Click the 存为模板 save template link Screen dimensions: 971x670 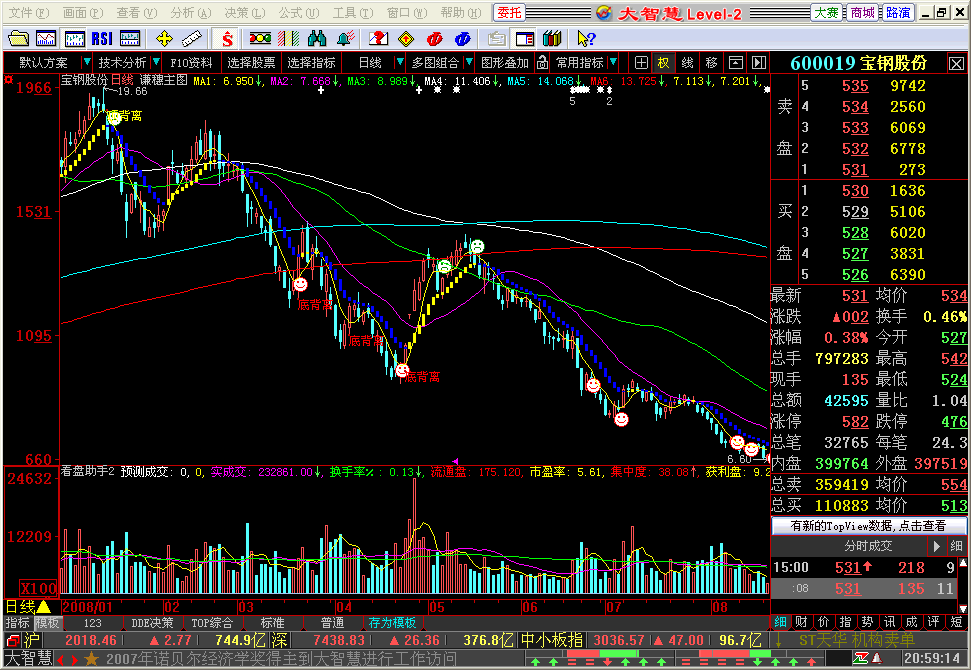pos(391,623)
